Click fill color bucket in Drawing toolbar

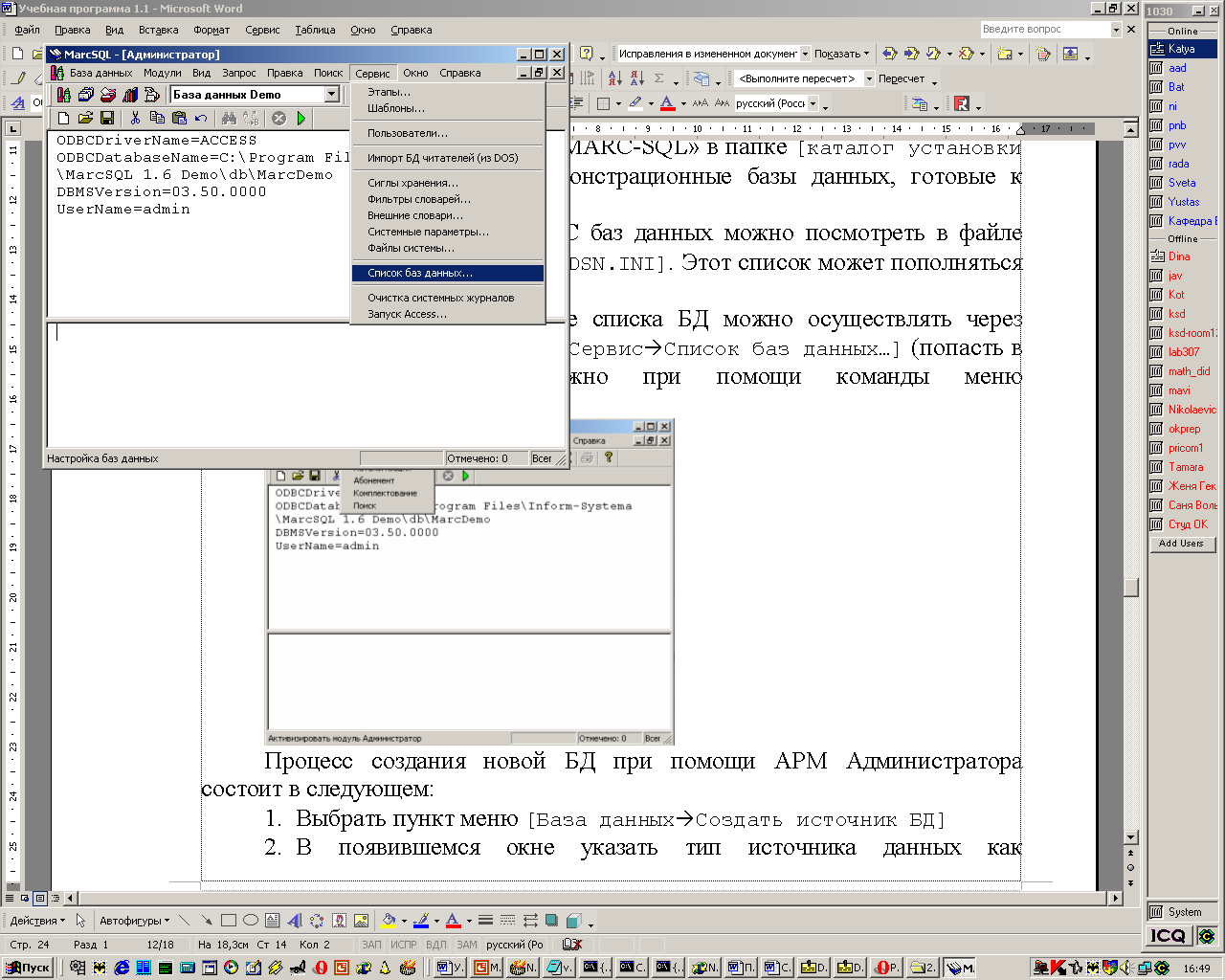click(388, 921)
